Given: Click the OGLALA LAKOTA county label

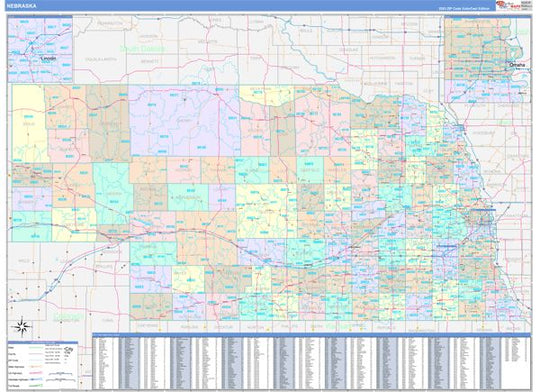Looking at the screenshot, I should [x=101, y=59].
